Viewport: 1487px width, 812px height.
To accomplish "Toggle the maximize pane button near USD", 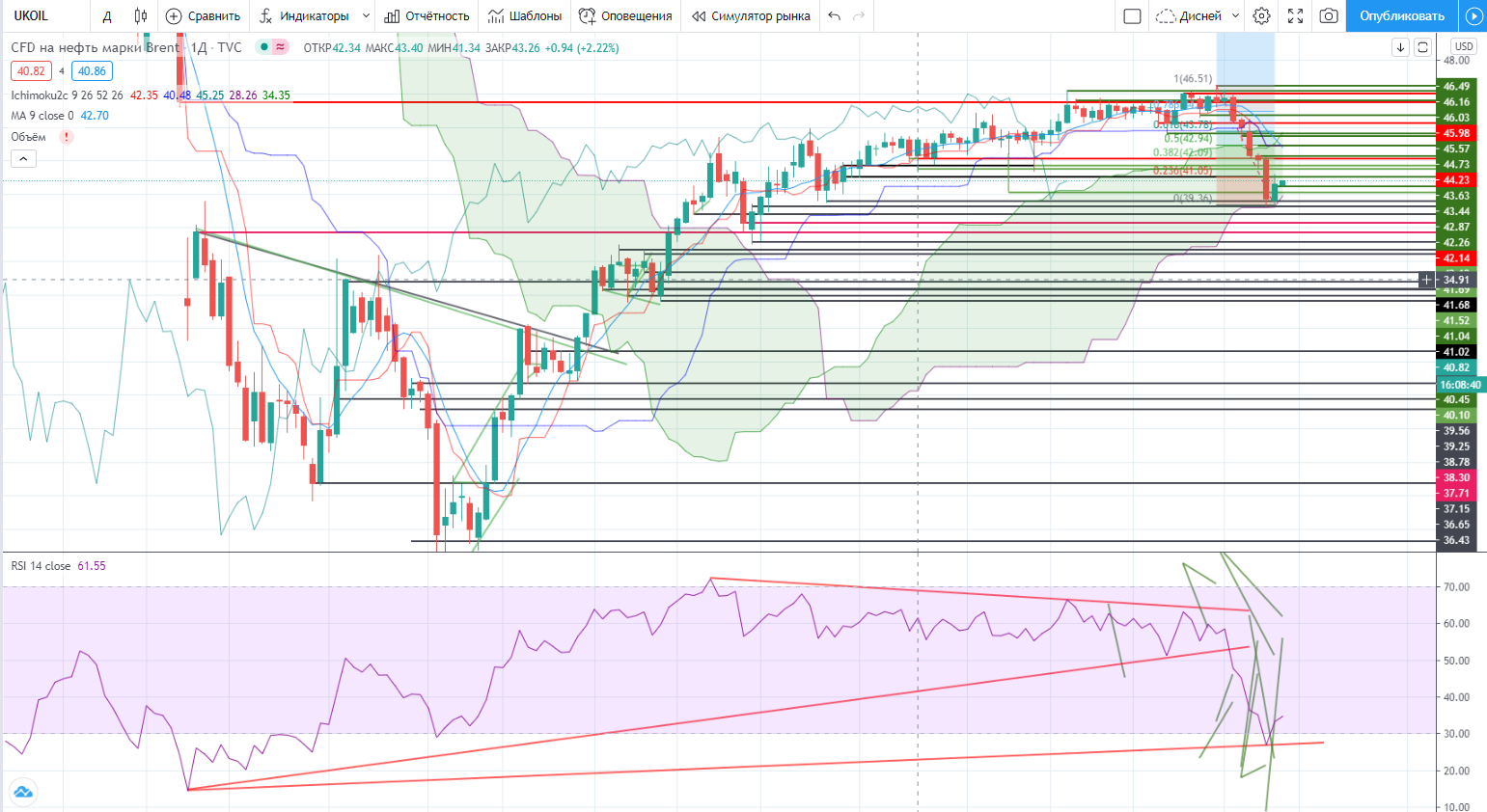I will coord(1422,47).
